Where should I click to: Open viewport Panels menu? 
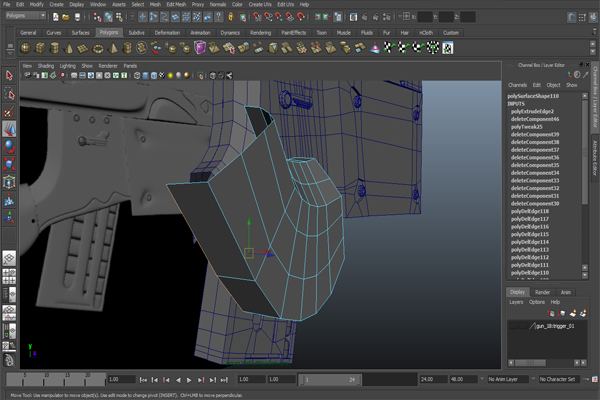pos(130,66)
